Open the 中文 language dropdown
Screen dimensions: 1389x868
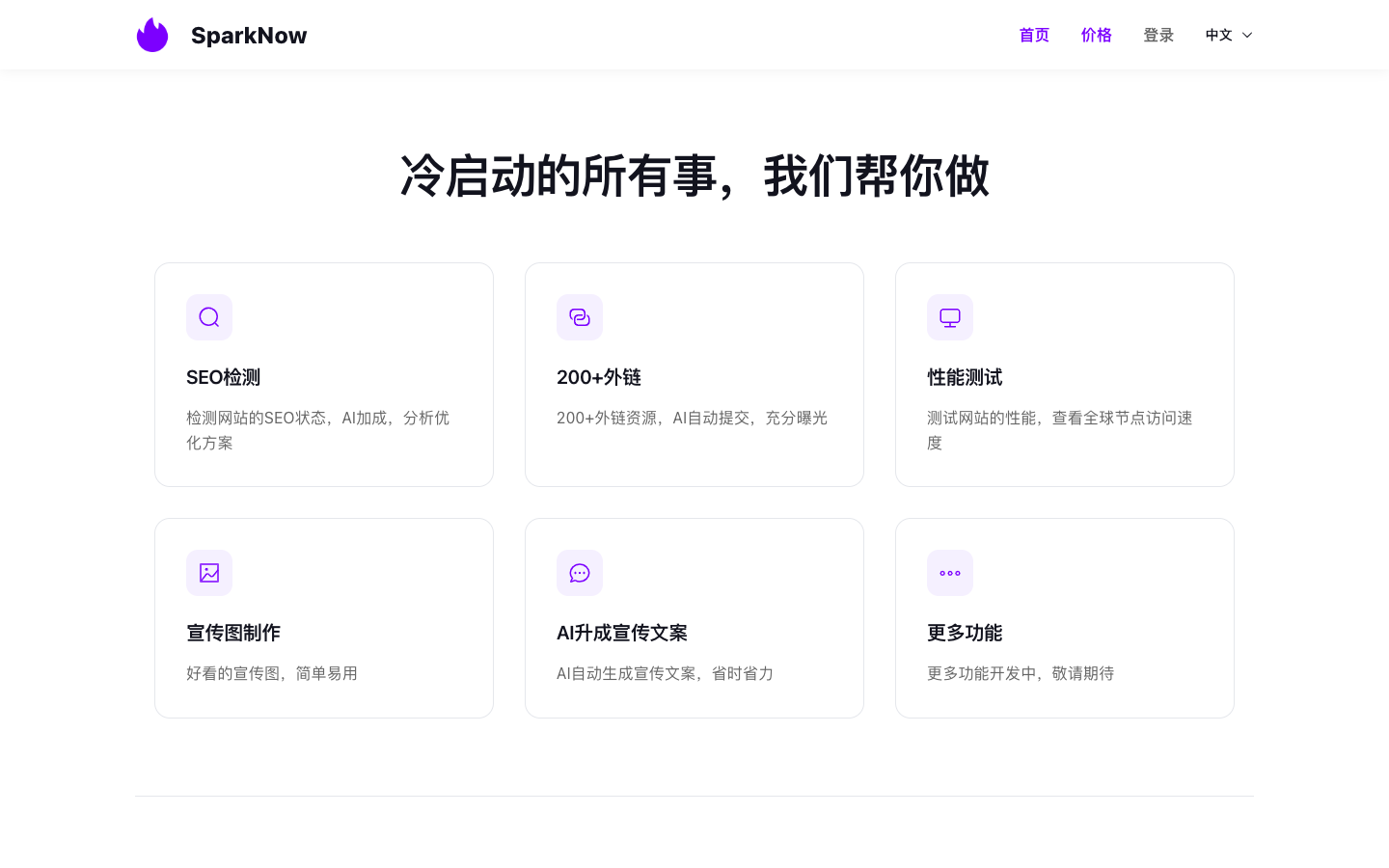point(1219,35)
